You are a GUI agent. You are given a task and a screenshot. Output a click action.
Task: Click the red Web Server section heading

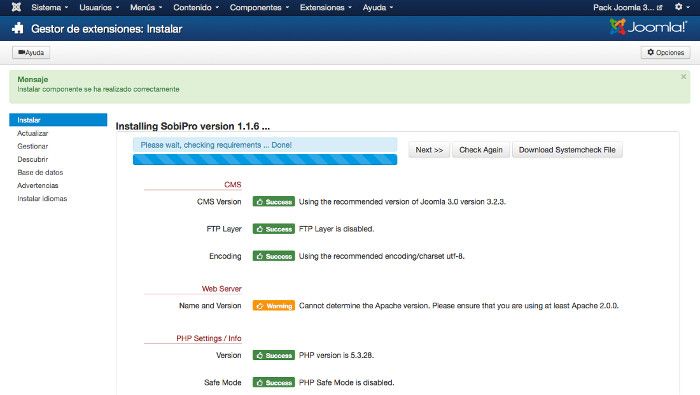pyautogui.click(x=221, y=289)
